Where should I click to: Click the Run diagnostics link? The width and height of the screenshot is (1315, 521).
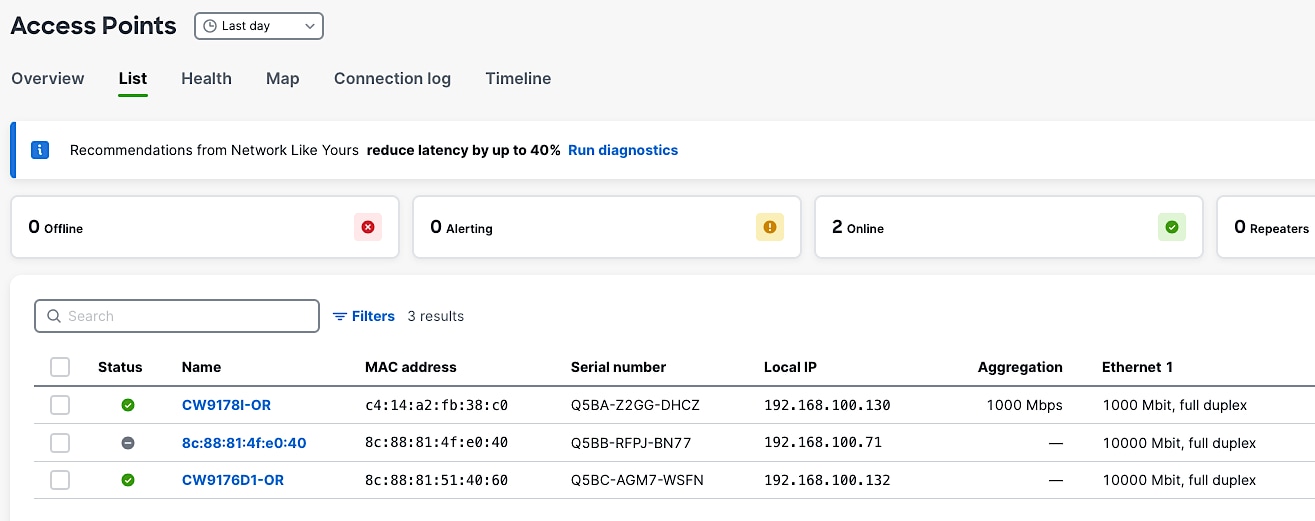pos(623,150)
